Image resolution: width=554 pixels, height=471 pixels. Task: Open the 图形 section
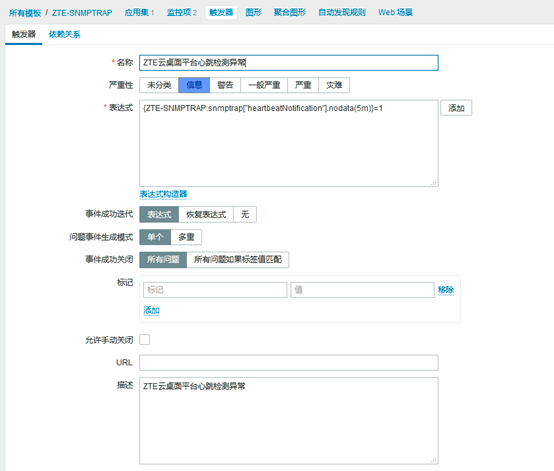pyautogui.click(x=253, y=12)
